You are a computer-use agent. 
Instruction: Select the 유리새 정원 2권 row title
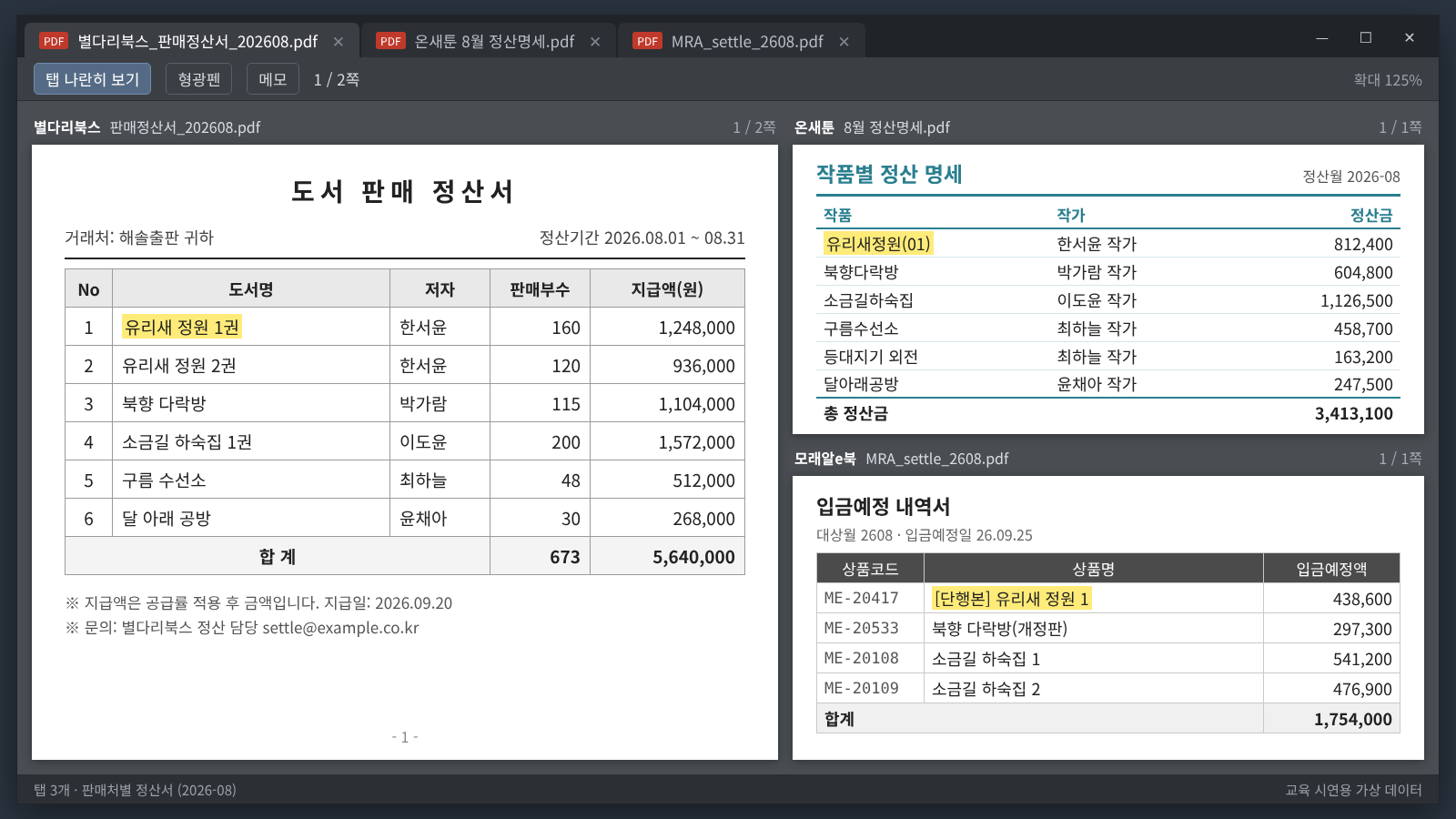click(179, 365)
